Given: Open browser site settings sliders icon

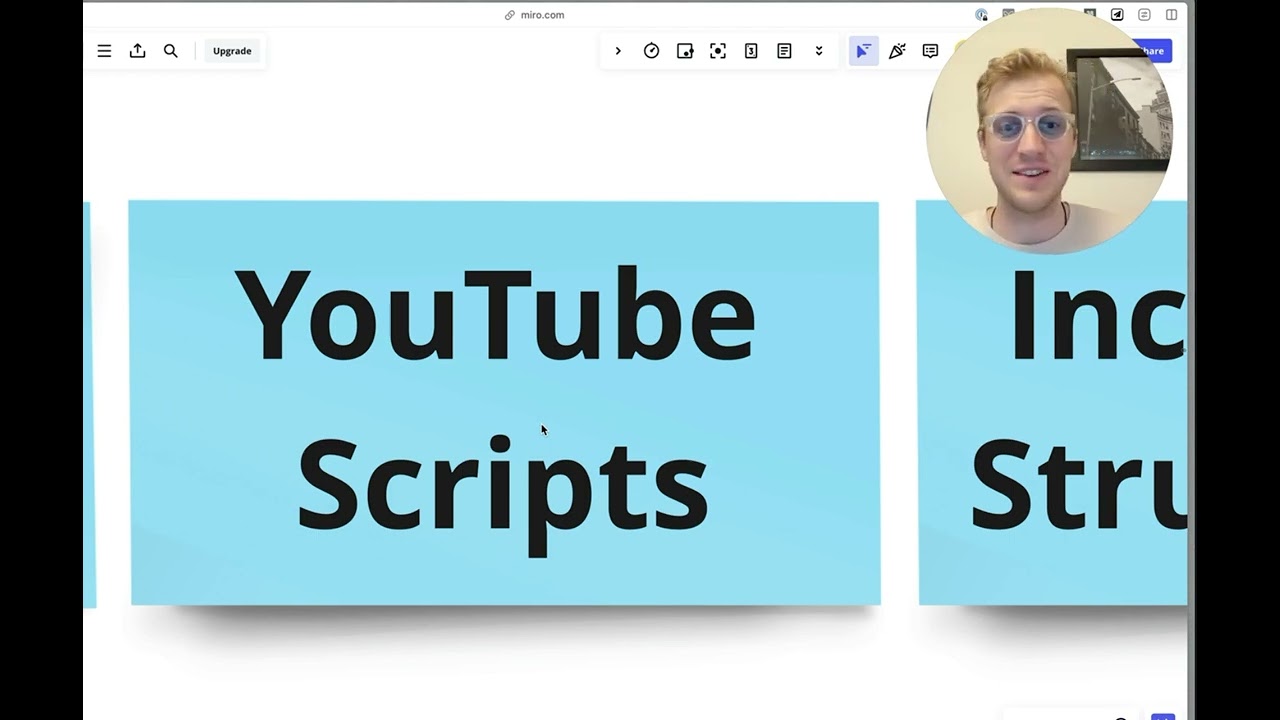Looking at the screenshot, I should 1144,15.
